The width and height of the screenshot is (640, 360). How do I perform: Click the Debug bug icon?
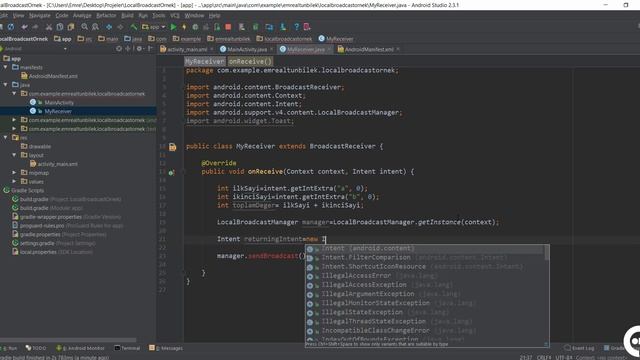pyautogui.click(x=195, y=27)
